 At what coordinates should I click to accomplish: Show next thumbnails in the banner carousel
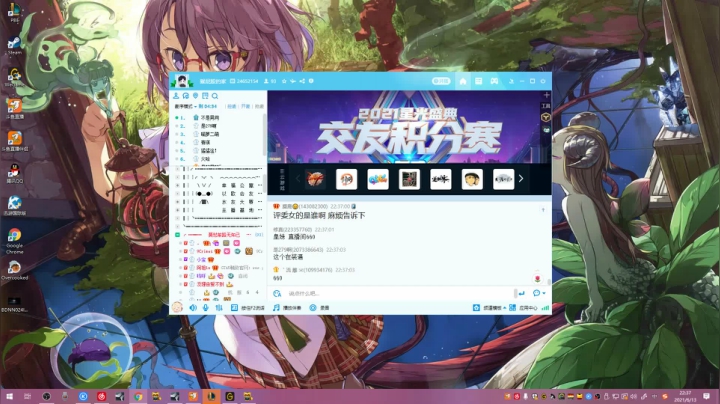coord(521,179)
